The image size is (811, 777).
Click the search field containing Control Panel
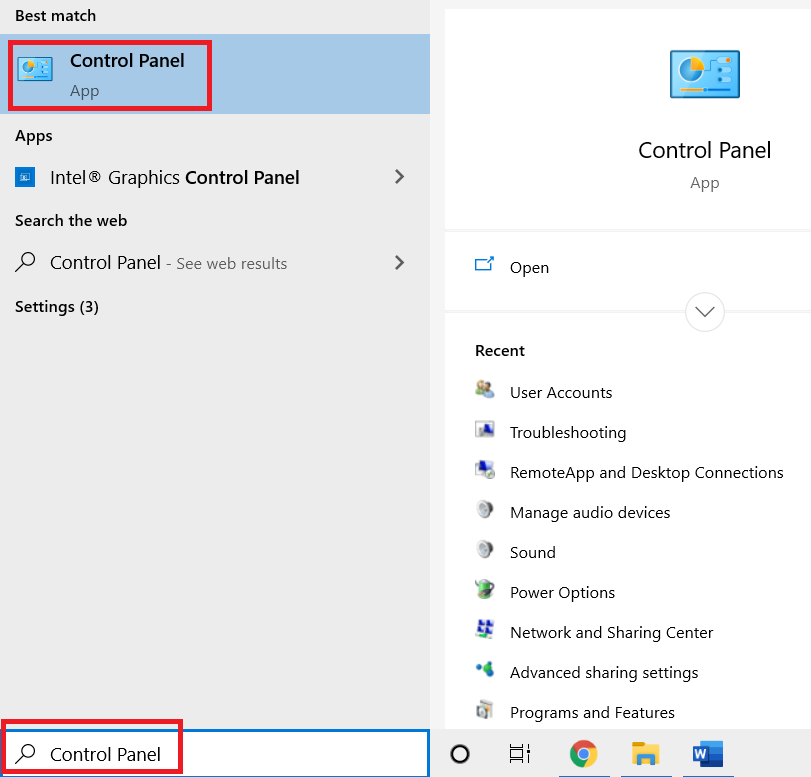tap(215, 753)
